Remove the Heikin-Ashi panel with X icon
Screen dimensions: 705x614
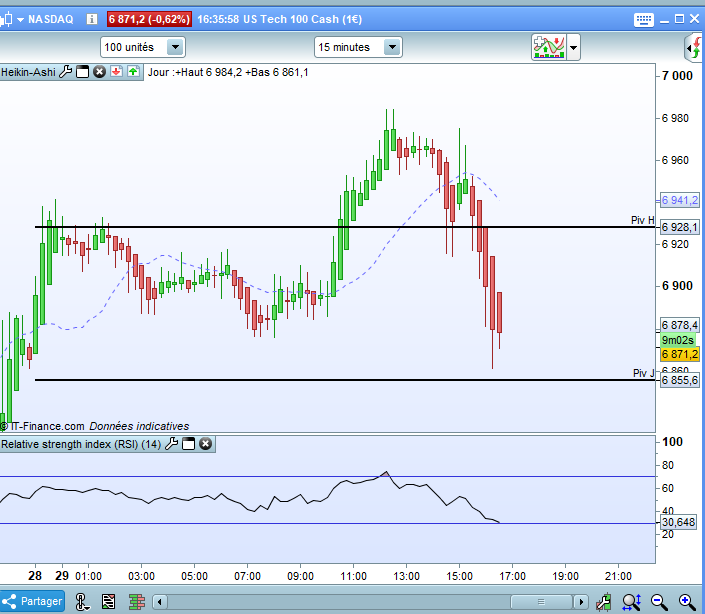tap(99, 72)
